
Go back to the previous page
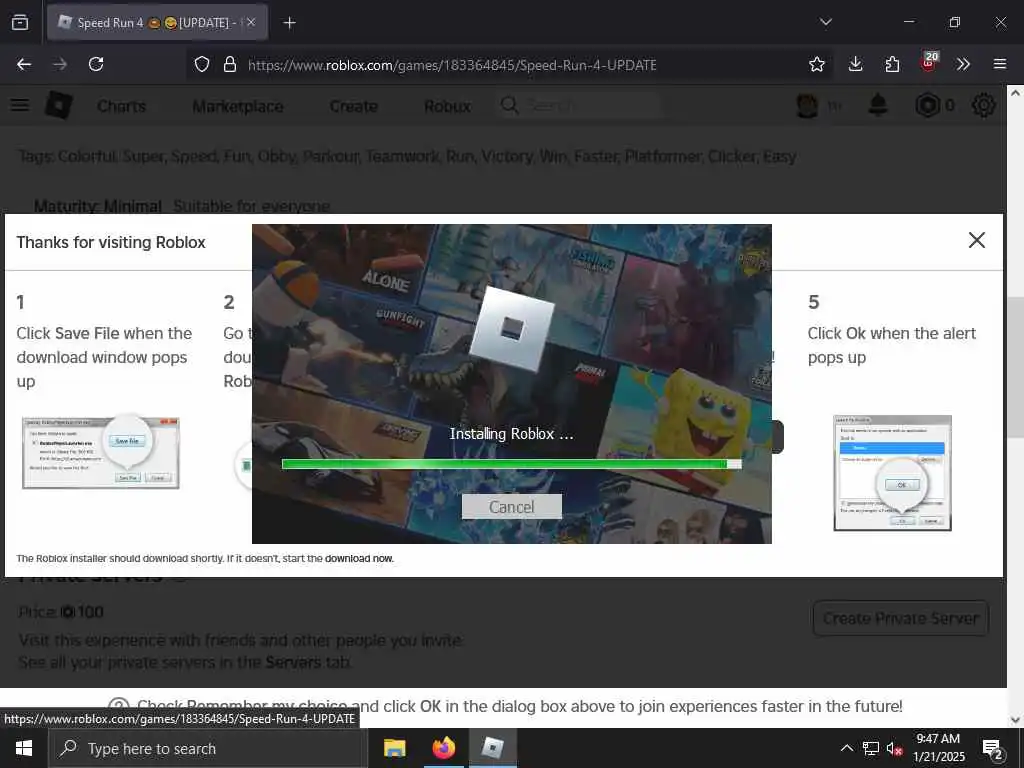click(24, 64)
